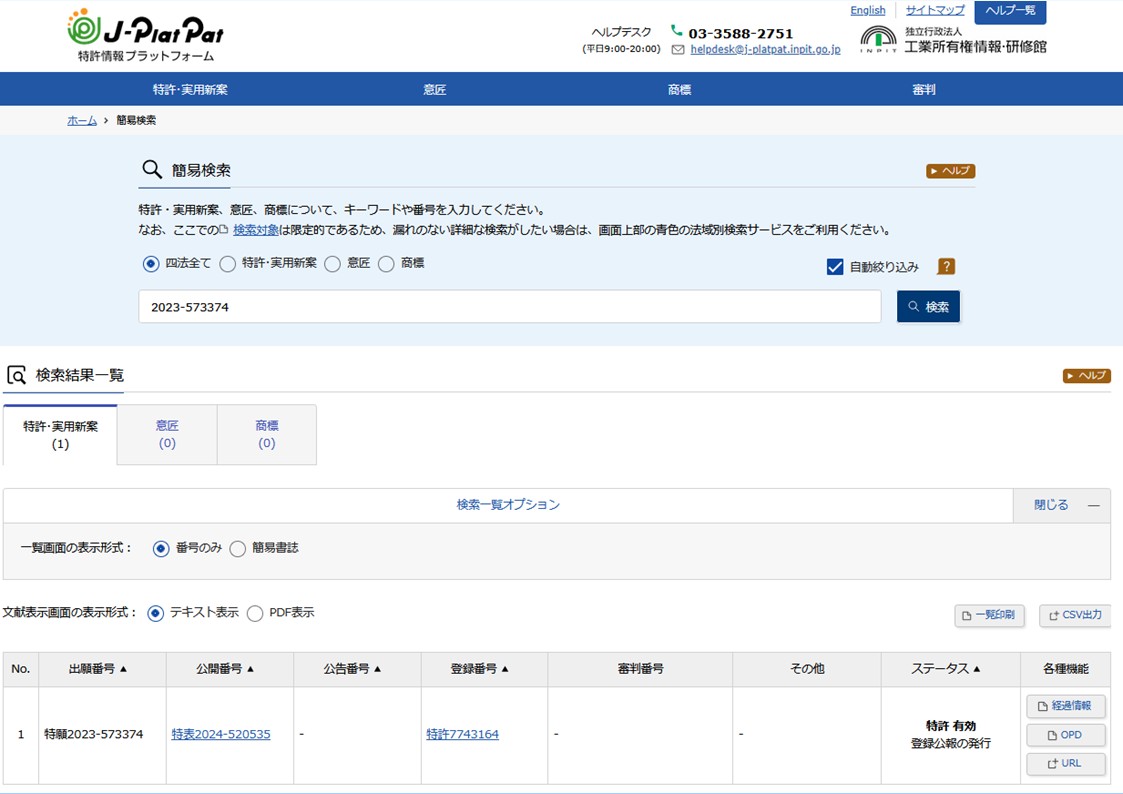Uncheck the 自動絞り込み checkbox
Viewport: 1123px width, 794px height.
pyautogui.click(x=835, y=267)
